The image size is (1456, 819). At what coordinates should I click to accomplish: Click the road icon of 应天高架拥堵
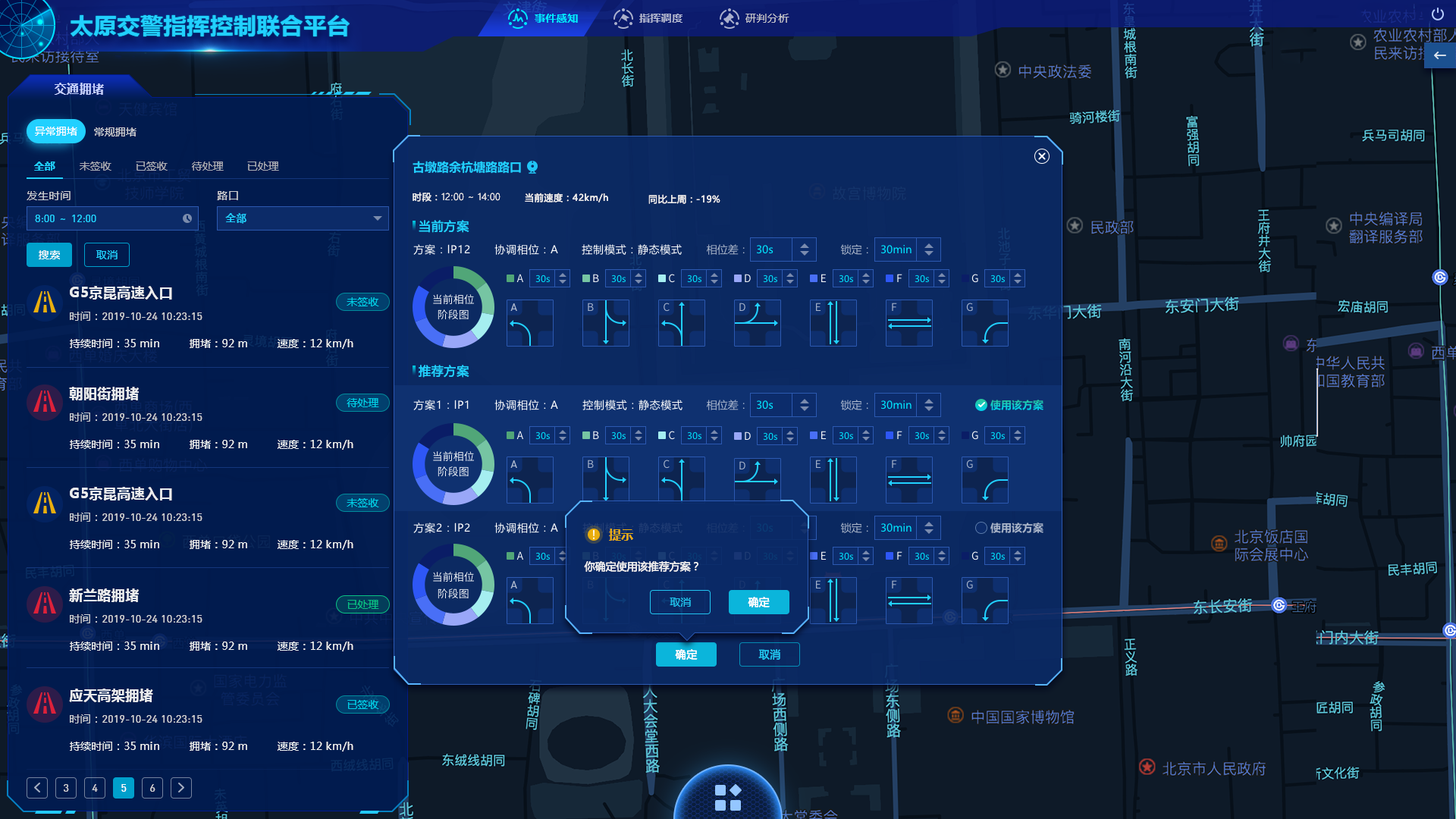[45, 704]
